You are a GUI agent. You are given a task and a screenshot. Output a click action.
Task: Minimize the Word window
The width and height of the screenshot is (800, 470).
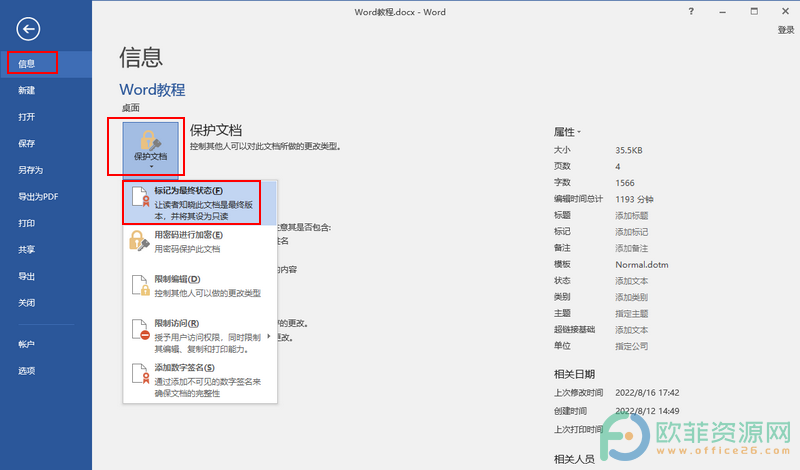722,12
